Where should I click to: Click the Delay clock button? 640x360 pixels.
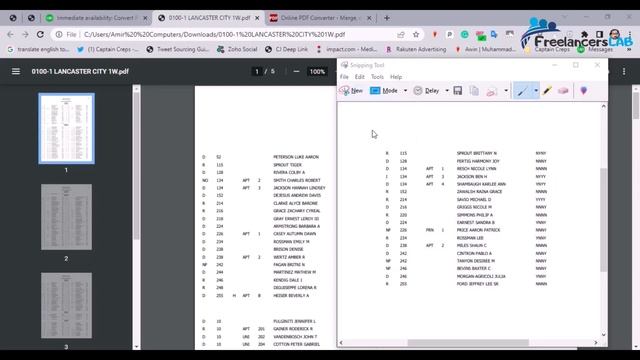(427, 91)
